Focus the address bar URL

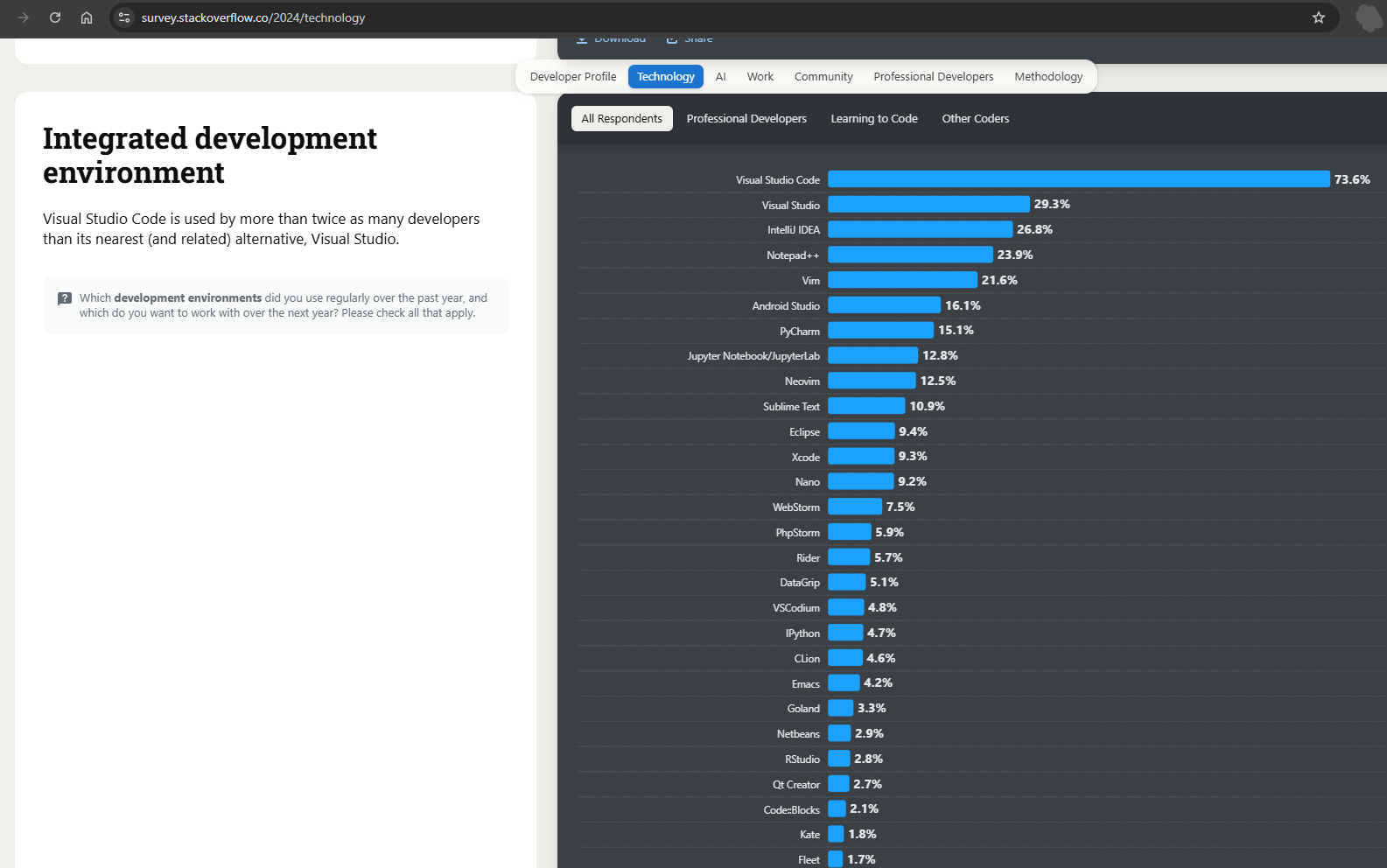pos(253,17)
